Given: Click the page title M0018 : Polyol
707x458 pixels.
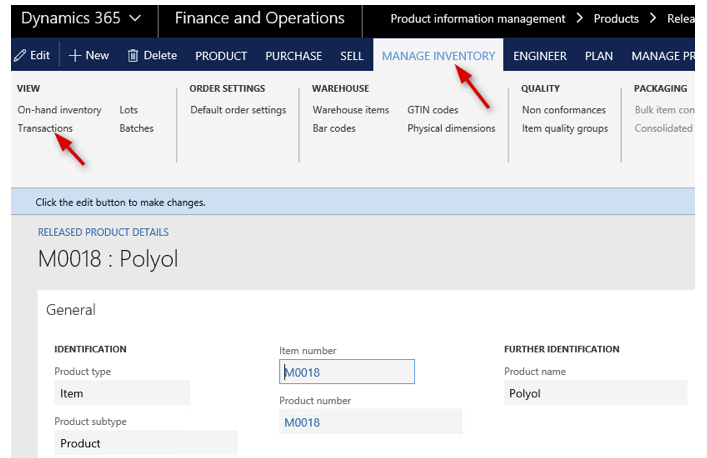Looking at the screenshot, I should tap(108, 259).
